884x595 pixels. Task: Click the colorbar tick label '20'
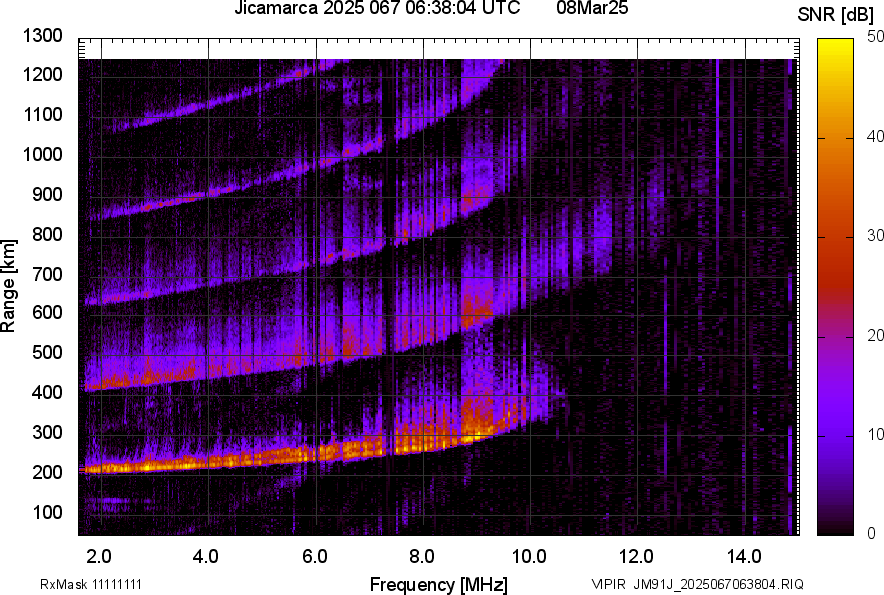tap(876, 336)
